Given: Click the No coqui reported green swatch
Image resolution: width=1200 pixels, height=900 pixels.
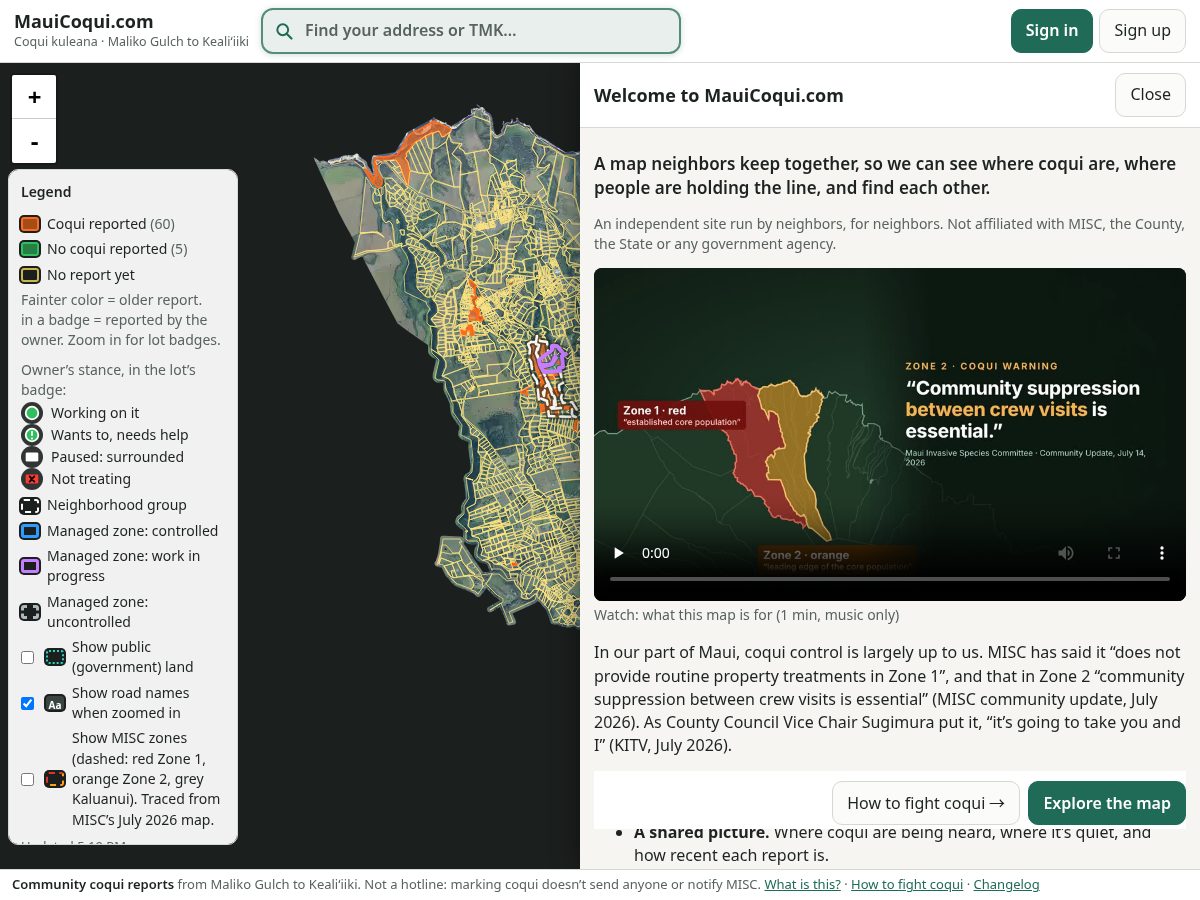Looking at the screenshot, I should (30, 249).
